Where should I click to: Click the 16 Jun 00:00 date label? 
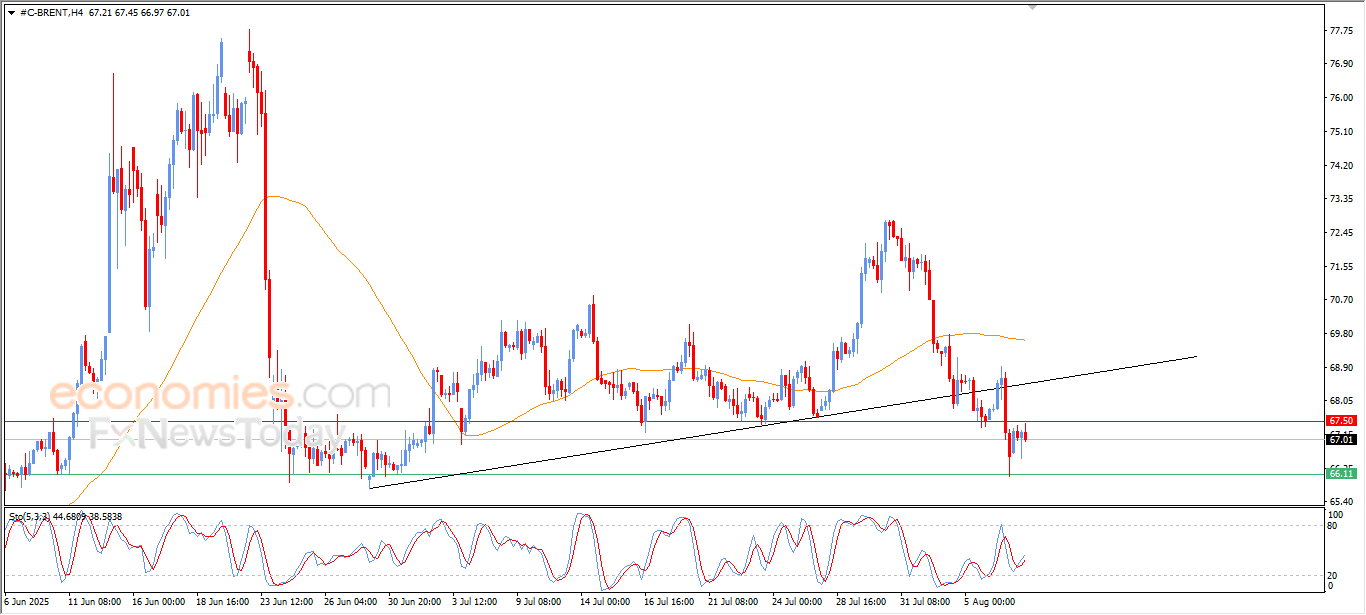tap(158, 602)
